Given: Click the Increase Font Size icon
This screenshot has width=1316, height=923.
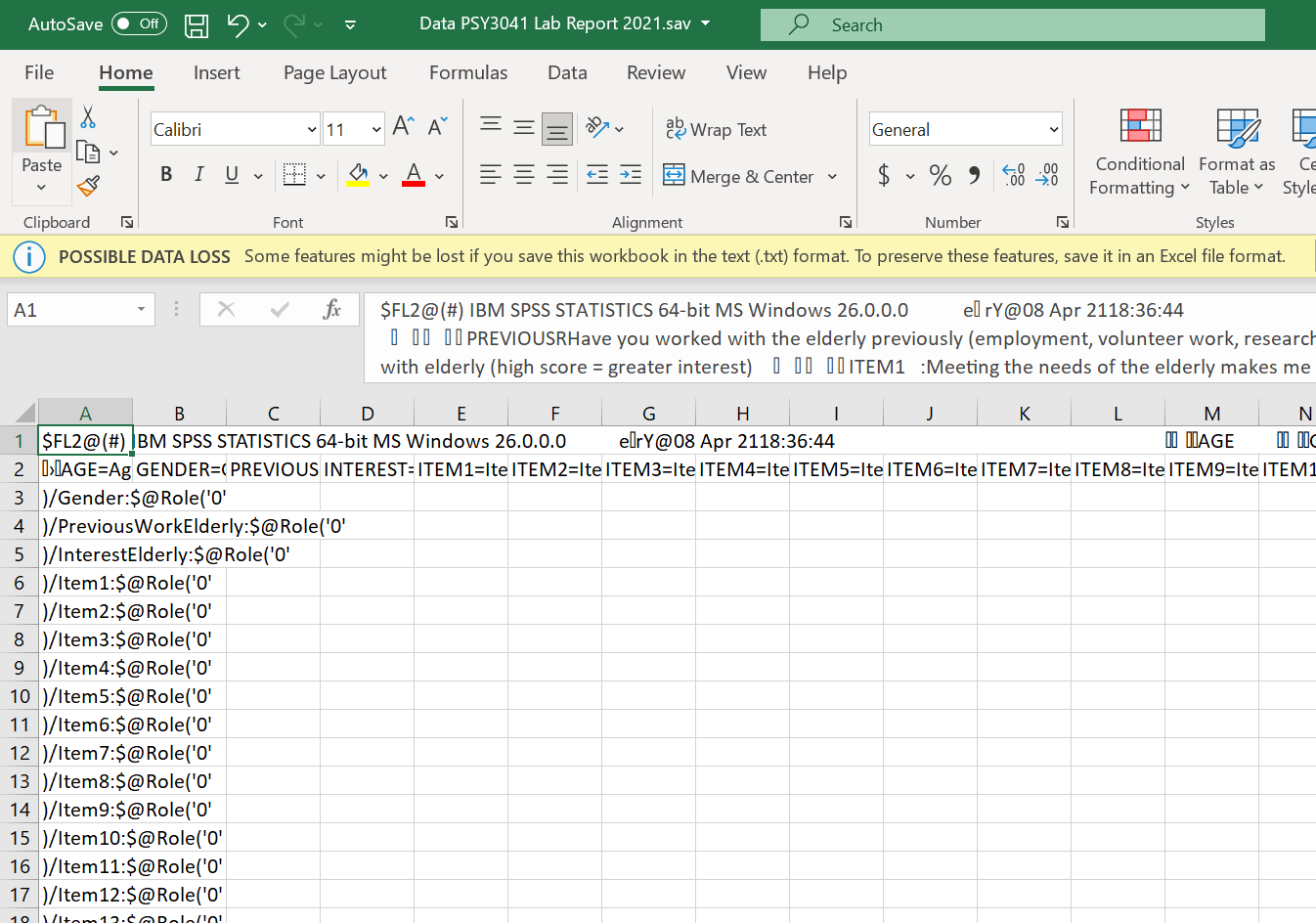Looking at the screenshot, I should (x=400, y=125).
